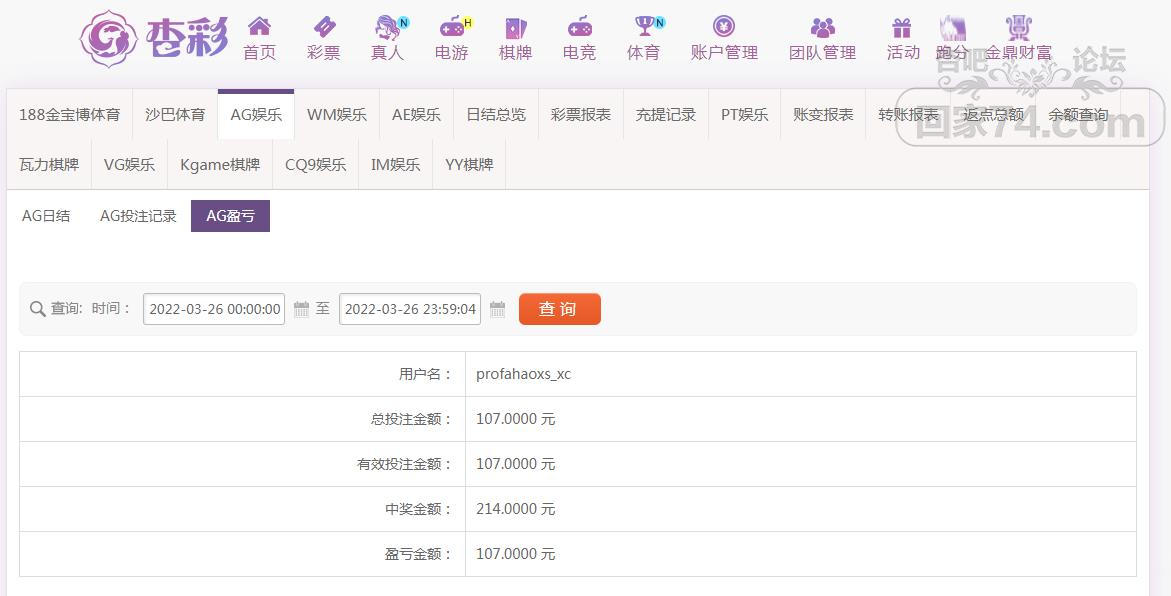The height and width of the screenshot is (596, 1171).
Task: Open the 电竞 esports controller icon
Action: coord(580,27)
